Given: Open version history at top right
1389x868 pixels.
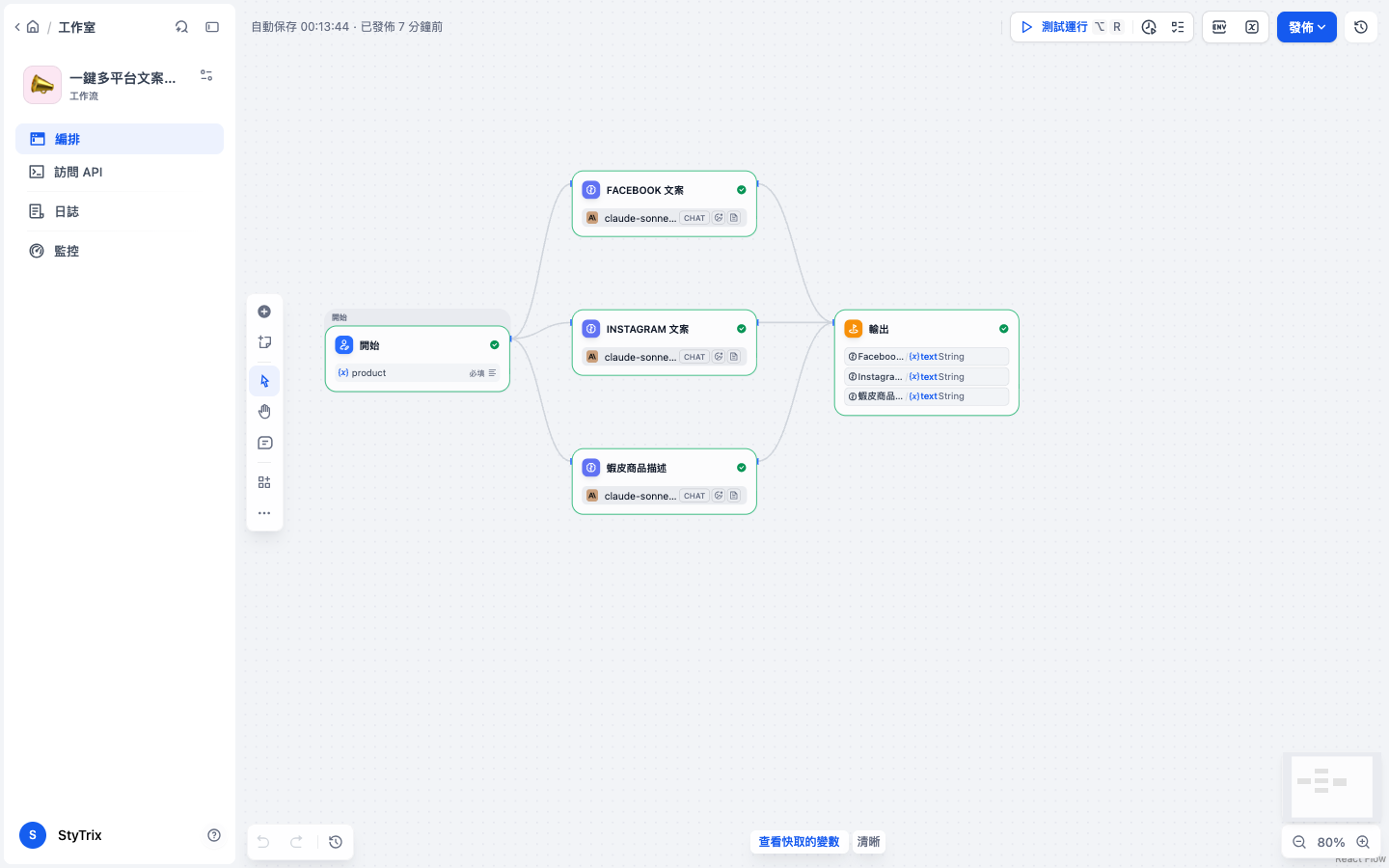Looking at the screenshot, I should [x=1361, y=27].
